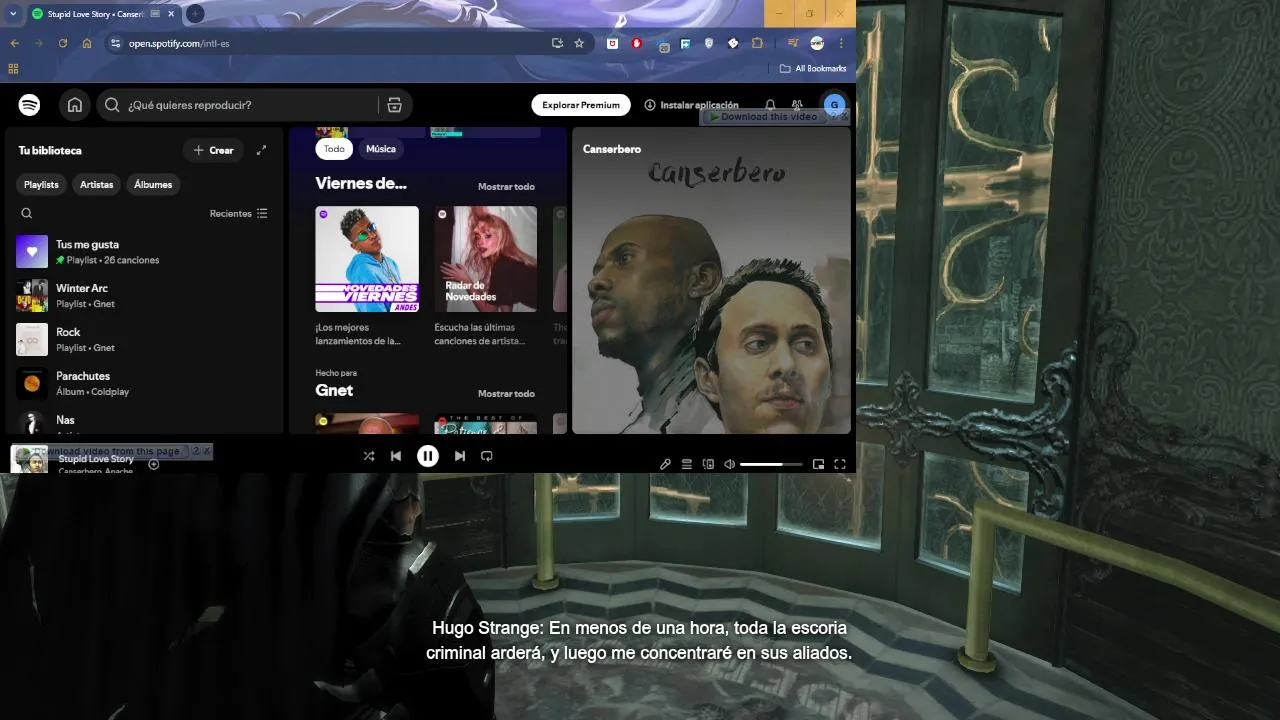The height and width of the screenshot is (720, 1280).
Task: Filter the library by Álbumes
Action: [153, 185]
